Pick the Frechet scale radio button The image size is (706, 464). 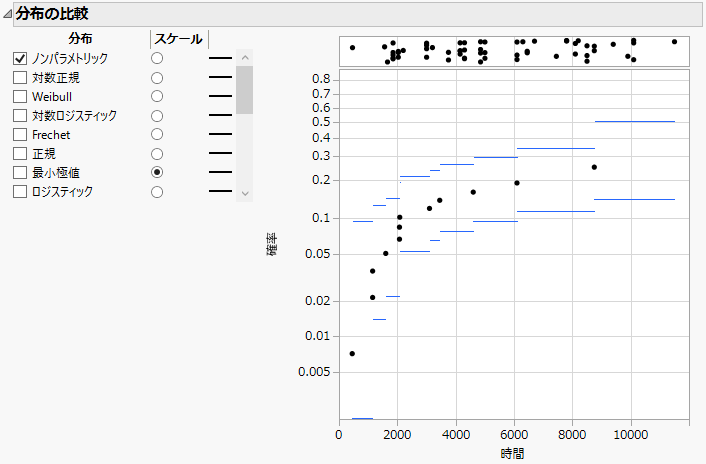pyautogui.click(x=157, y=134)
